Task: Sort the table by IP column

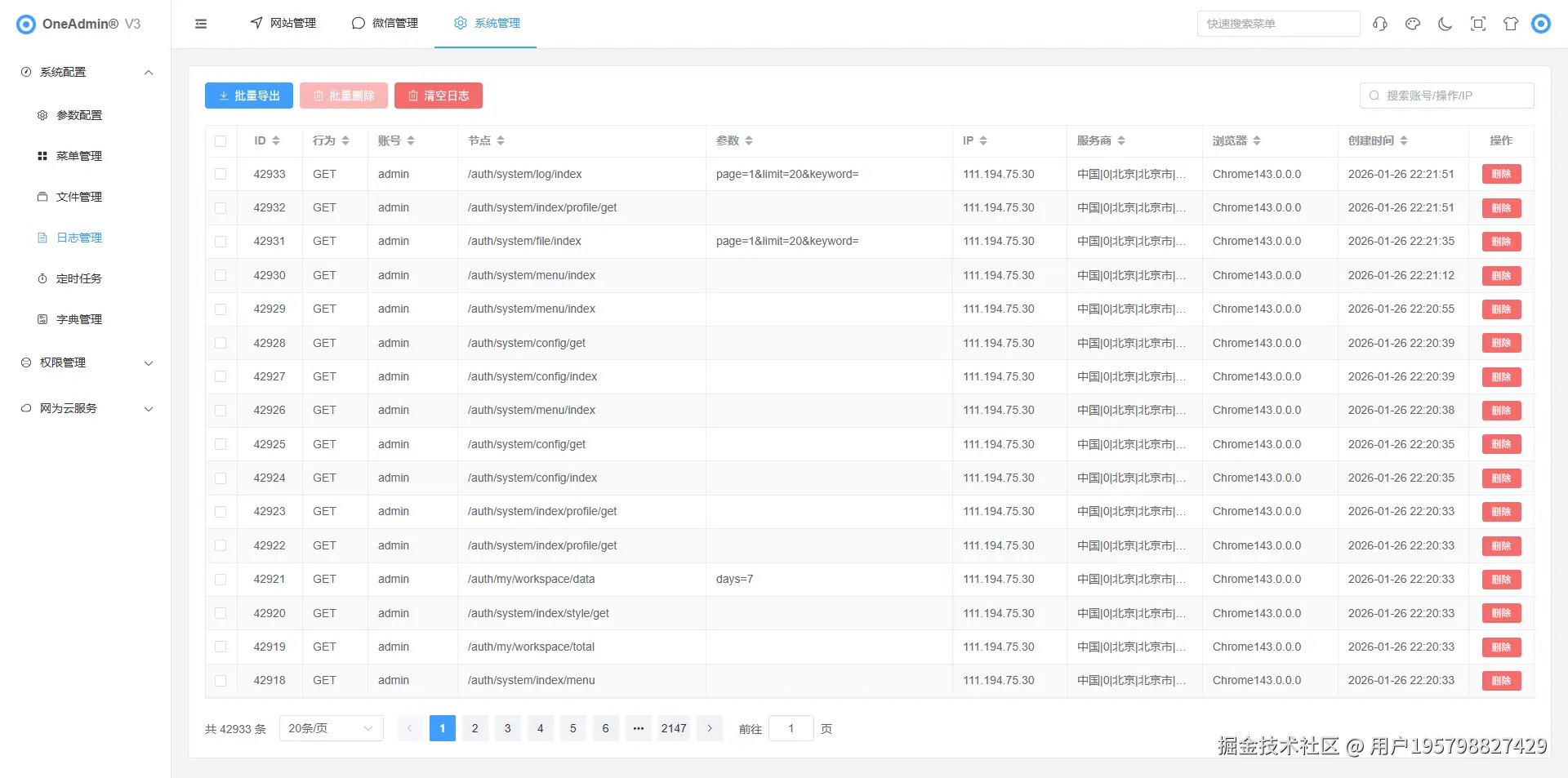Action: [x=983, y=140]
